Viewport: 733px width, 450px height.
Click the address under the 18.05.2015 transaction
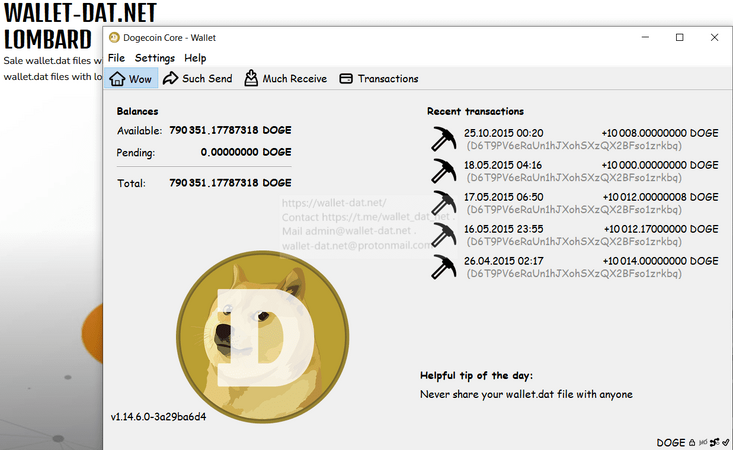[x=574, y=178]
